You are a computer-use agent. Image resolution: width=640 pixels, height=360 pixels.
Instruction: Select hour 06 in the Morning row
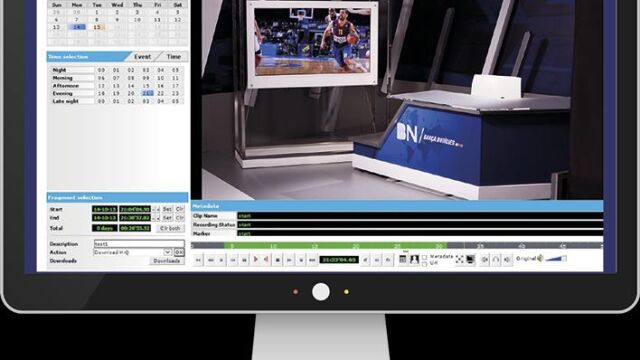(x=101, y=78)
